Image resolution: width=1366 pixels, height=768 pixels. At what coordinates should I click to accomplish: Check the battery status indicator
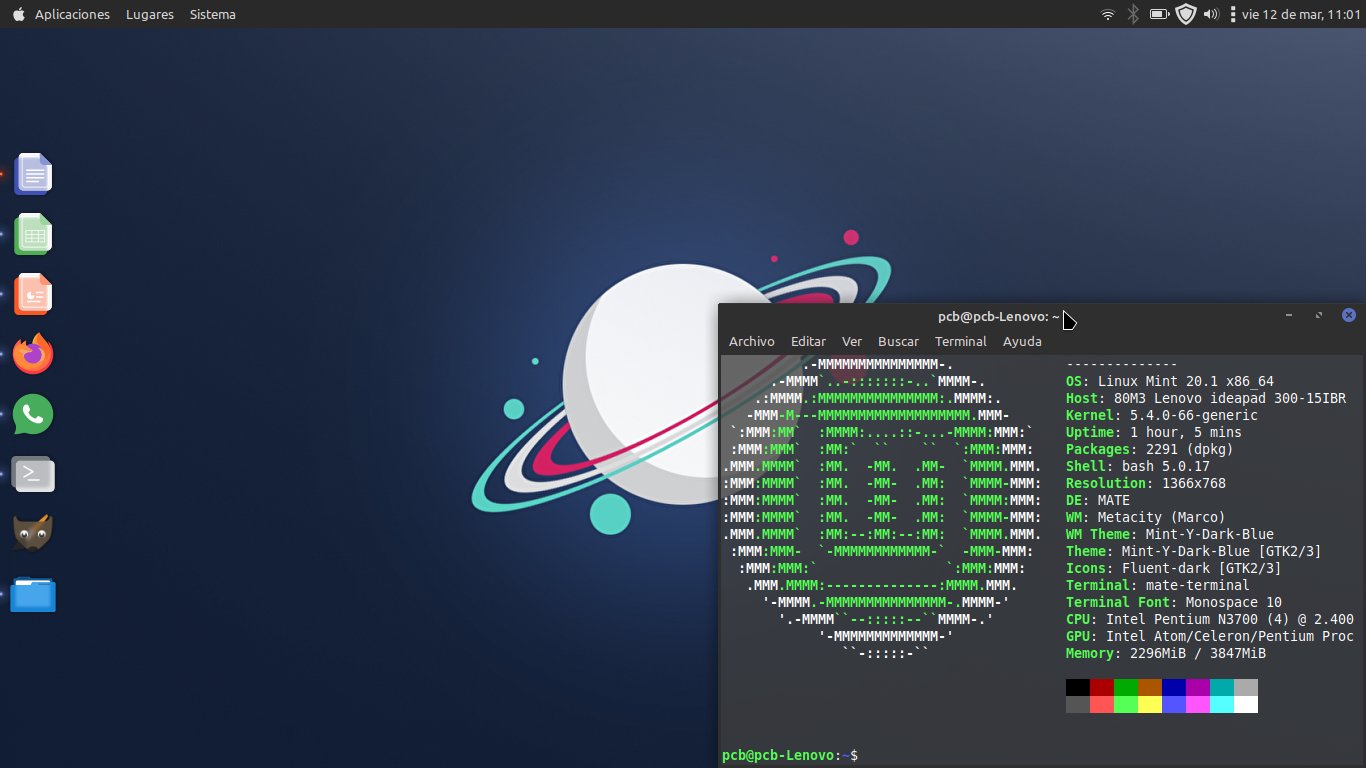[1160, 14]
